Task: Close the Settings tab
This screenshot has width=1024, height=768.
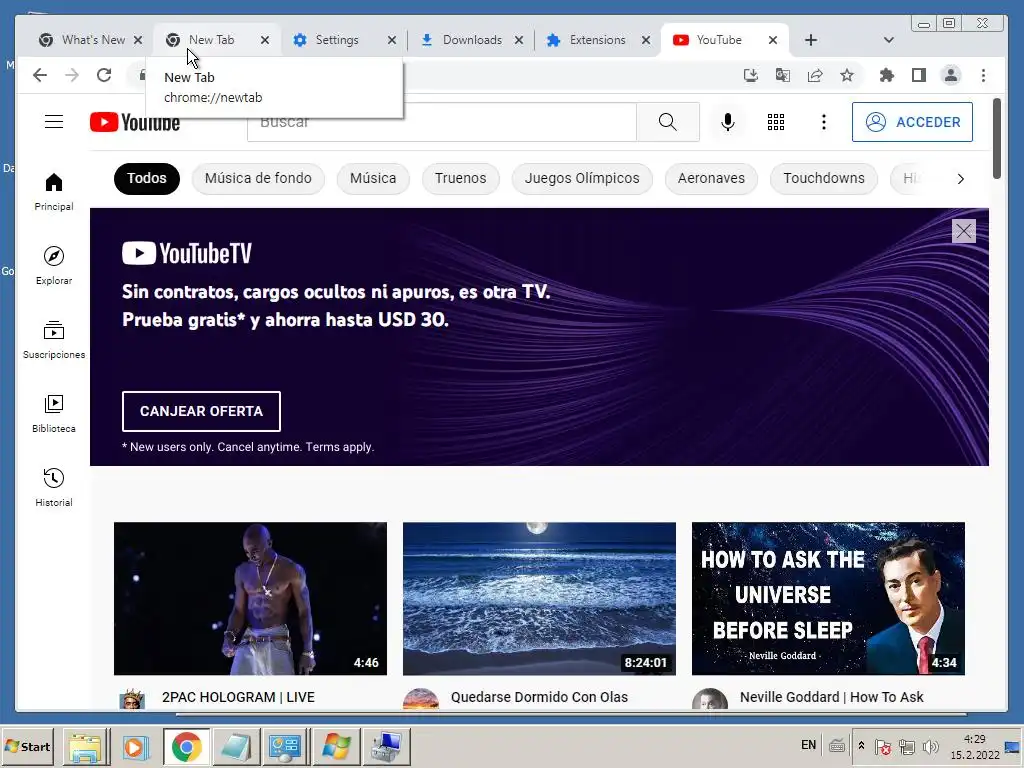Action: pyautogui.click(x=392, y=40)
